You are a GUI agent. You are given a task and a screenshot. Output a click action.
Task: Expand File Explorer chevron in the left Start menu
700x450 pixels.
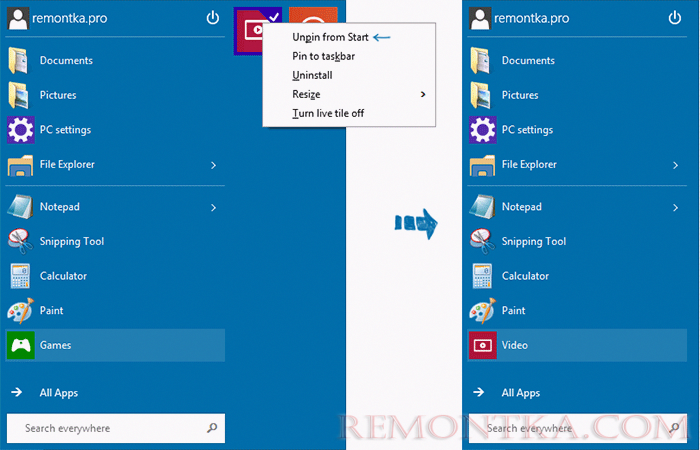(213, 165)
